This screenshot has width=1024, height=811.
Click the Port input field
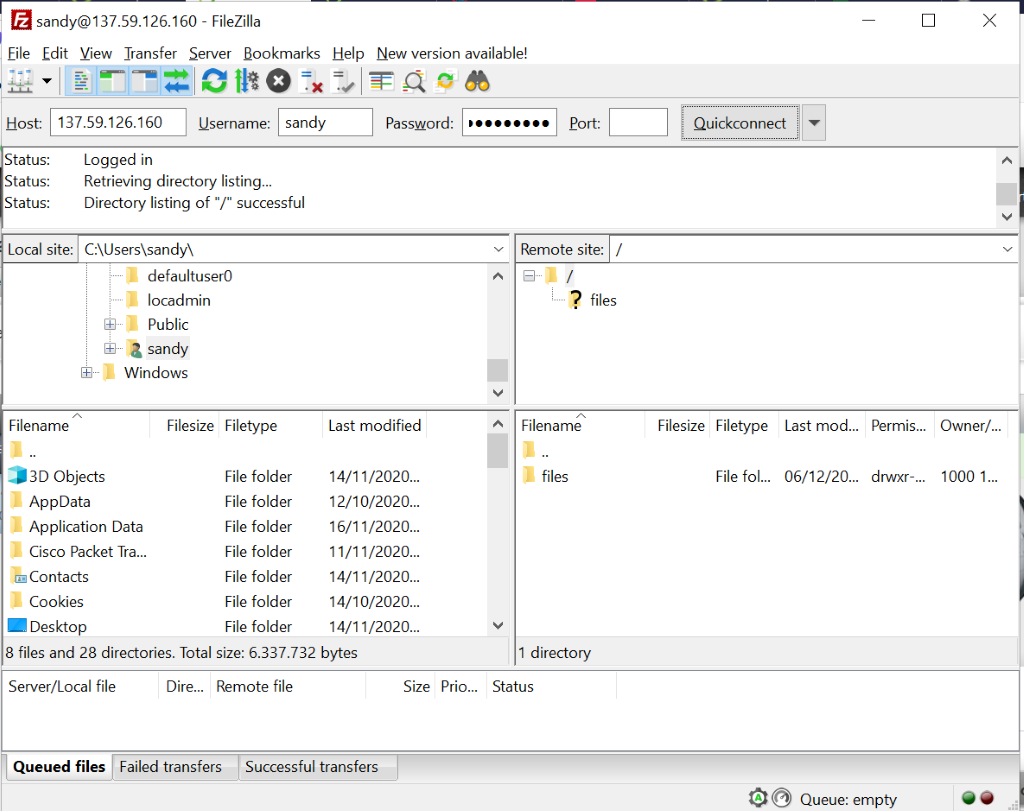[638, 123]
